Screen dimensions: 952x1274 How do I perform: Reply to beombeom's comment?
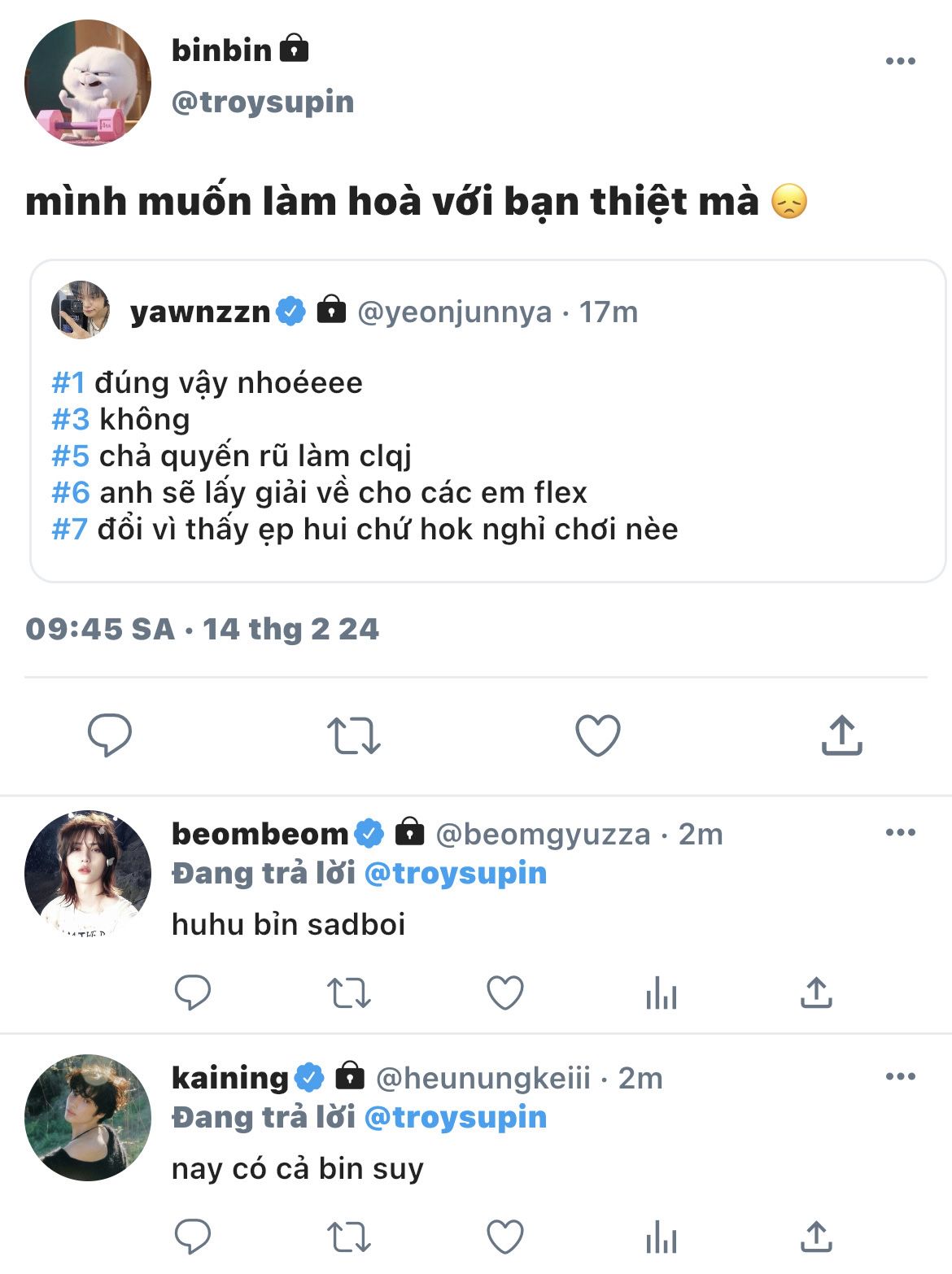[193, 993]
